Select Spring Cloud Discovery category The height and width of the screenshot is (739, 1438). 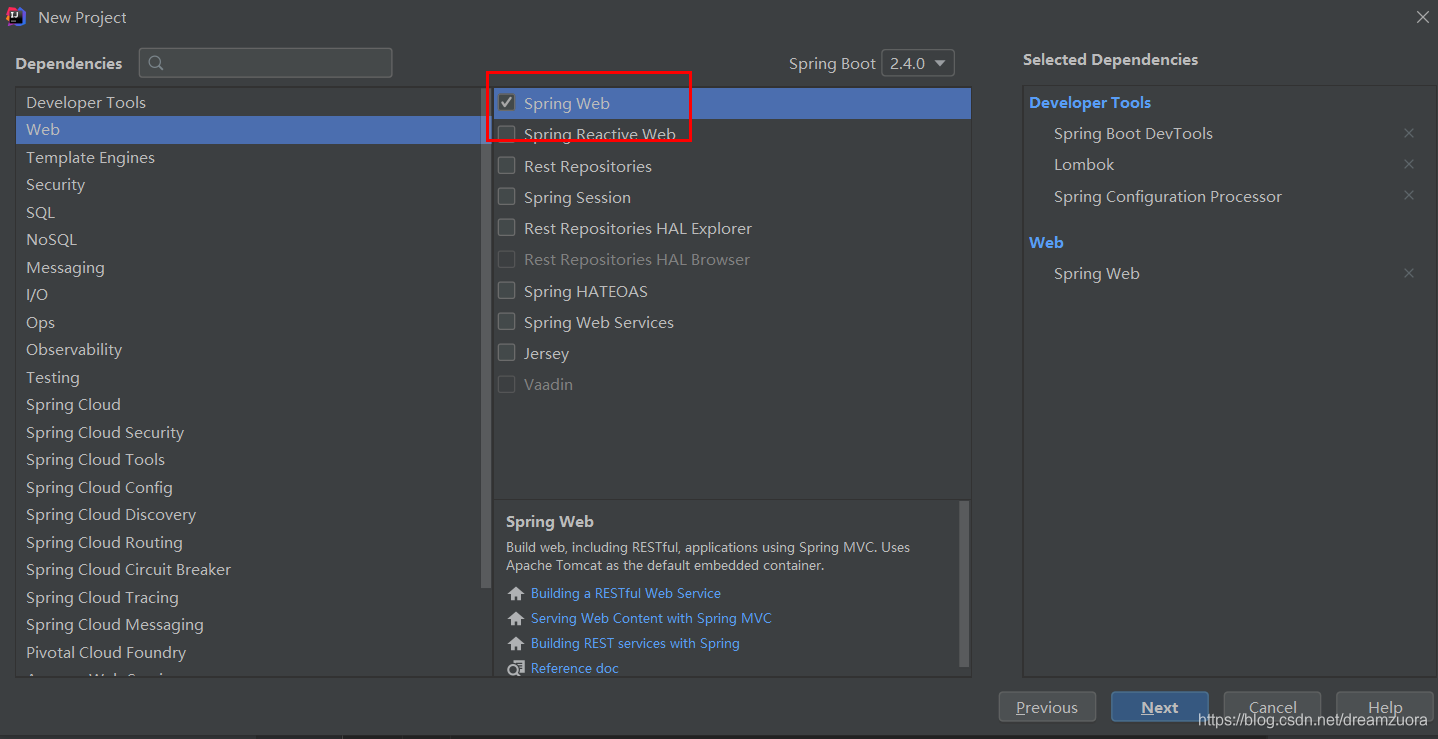pyautogui.click(x=249, y=515)
